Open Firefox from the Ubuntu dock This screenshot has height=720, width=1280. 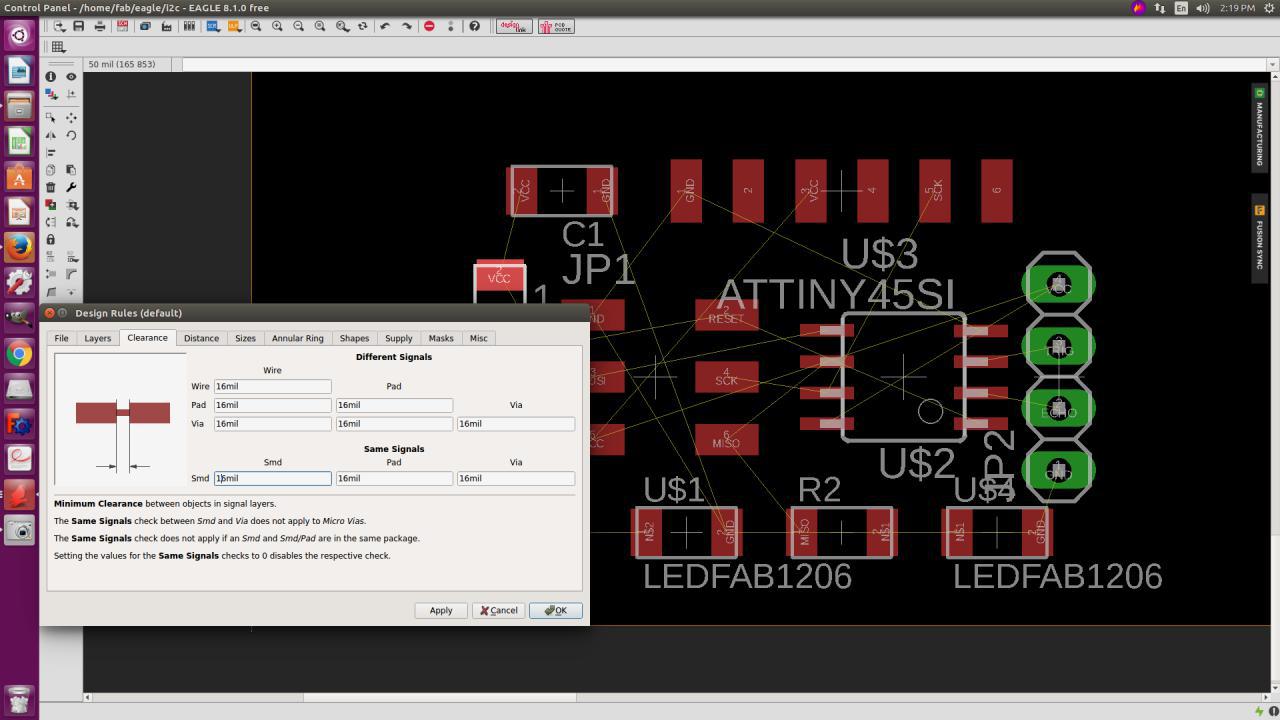click(x=19, y=247)
